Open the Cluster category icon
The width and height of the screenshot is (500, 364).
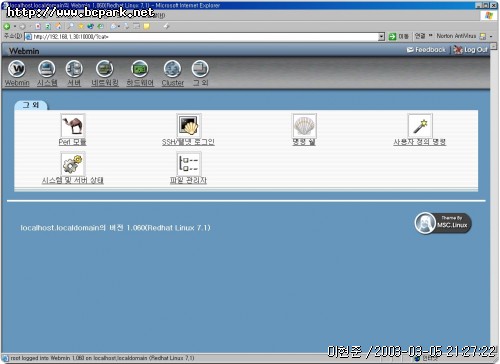click(x=172, y=69)
